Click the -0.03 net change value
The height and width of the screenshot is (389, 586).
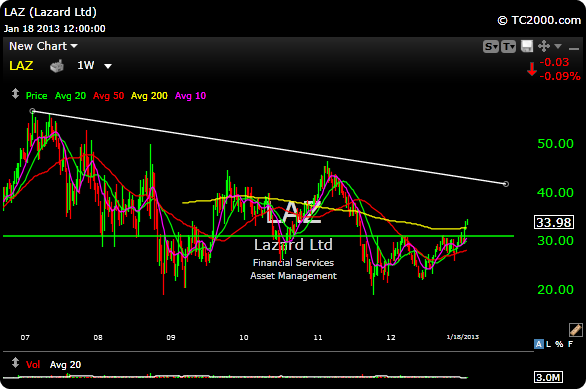554,62
